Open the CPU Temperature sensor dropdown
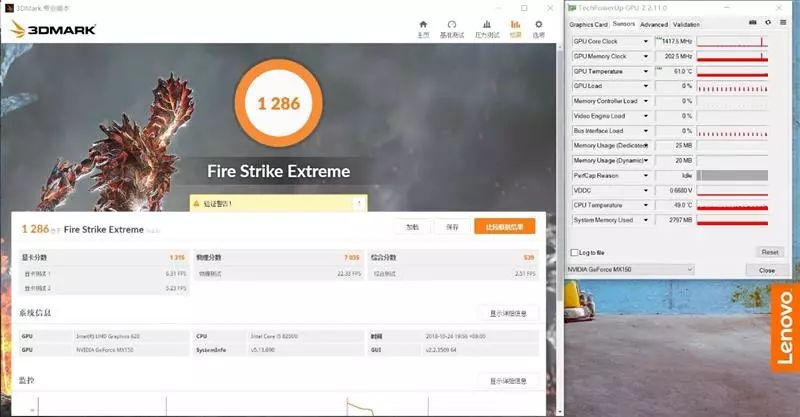Viewport: 800px width, 417px height. [x=645, y=205]
